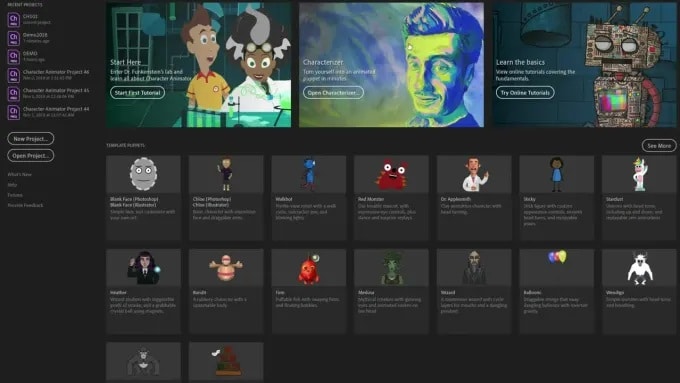680x383 pixels.
Task: Click the Walkbot title text
Action: 284,199
